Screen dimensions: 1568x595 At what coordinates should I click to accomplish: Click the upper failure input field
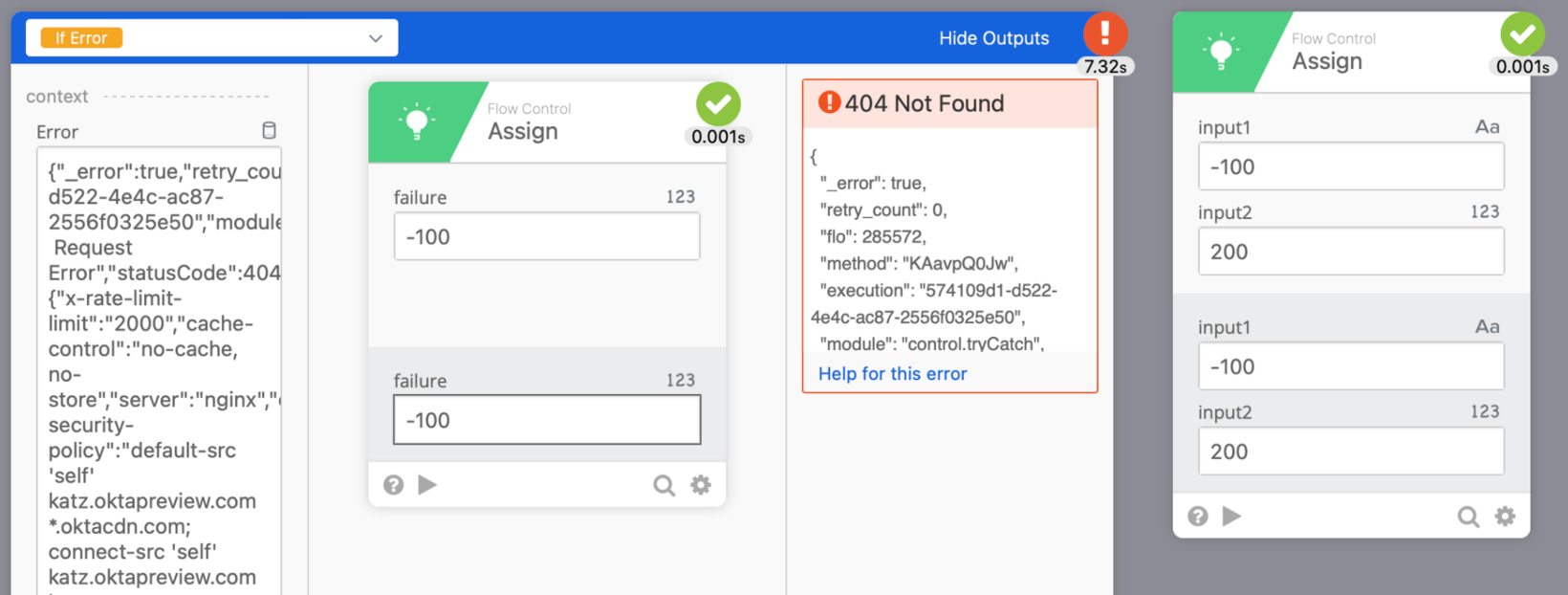tap(546, 236)
